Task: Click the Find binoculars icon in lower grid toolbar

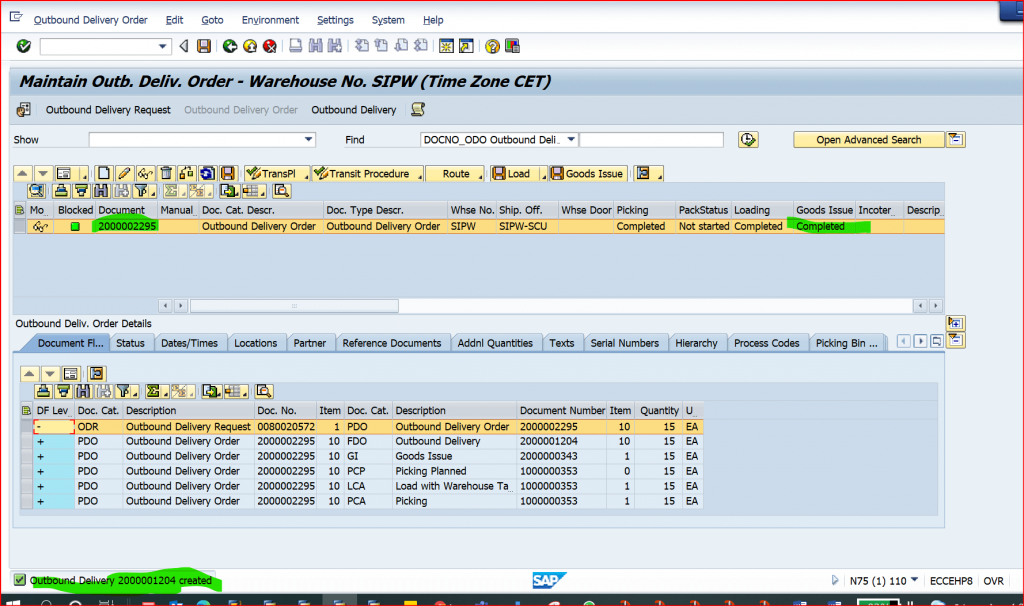Action: coord(84,391)
